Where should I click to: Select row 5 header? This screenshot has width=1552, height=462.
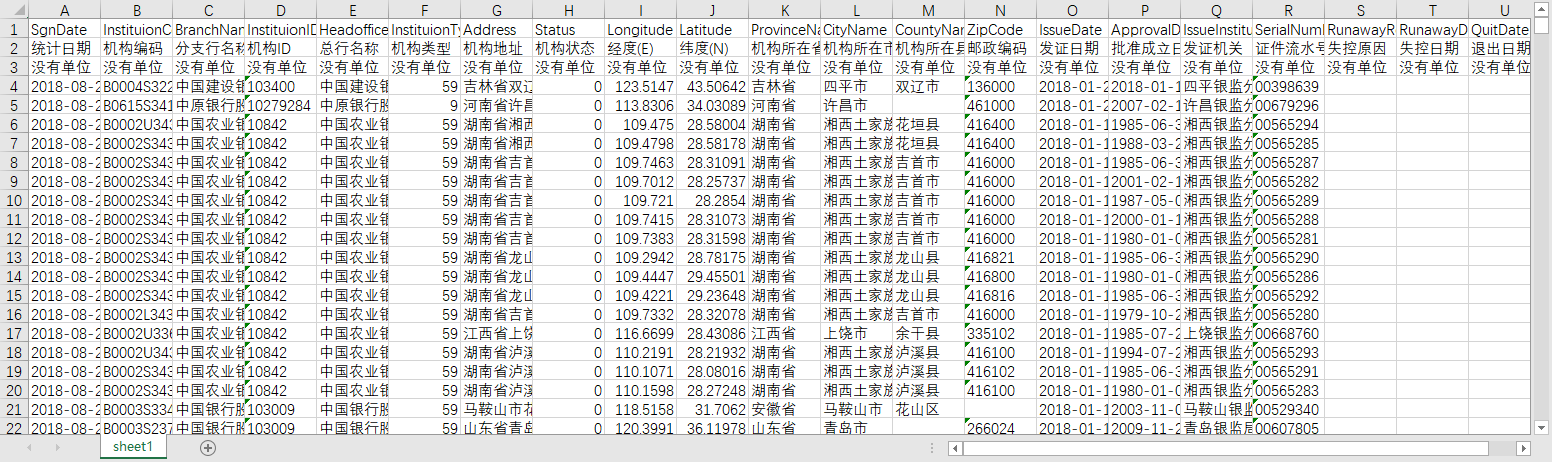(x=13, y=106)
